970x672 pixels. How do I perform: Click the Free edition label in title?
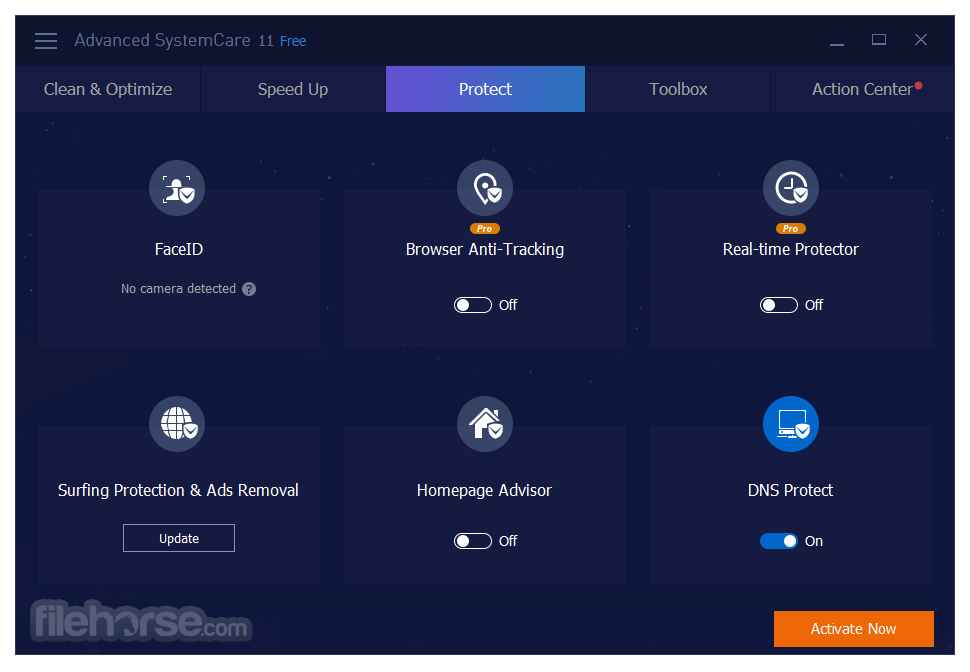293,41
